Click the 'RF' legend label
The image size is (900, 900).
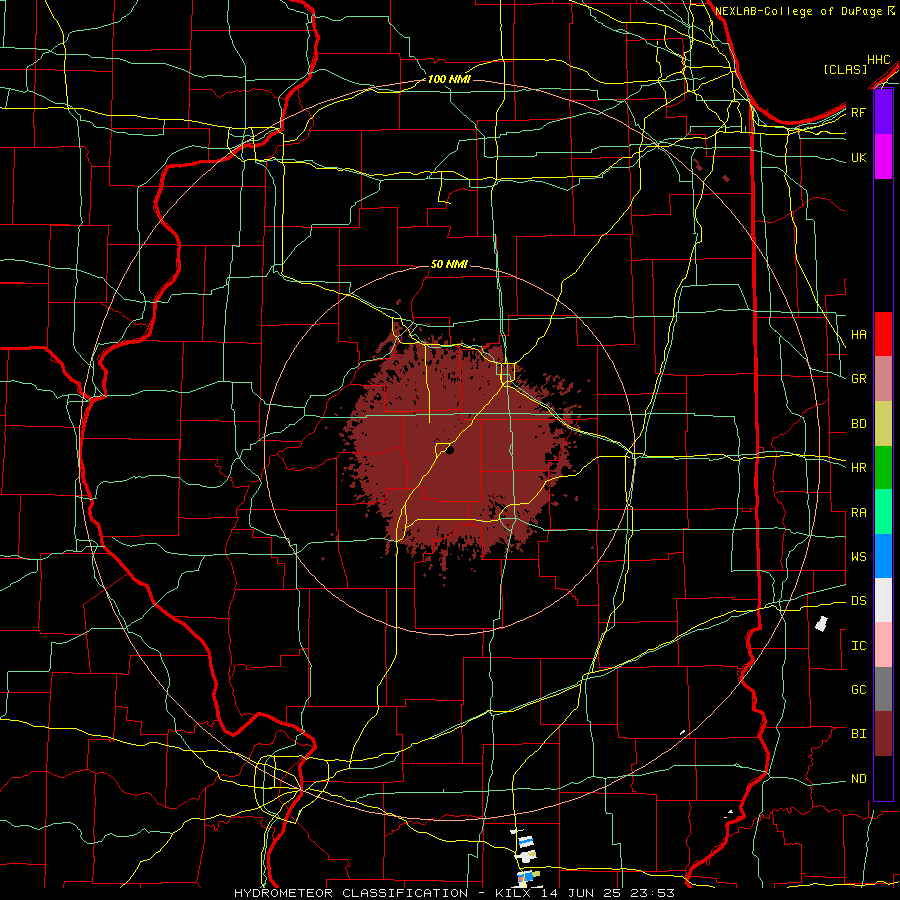coord(859,112)
